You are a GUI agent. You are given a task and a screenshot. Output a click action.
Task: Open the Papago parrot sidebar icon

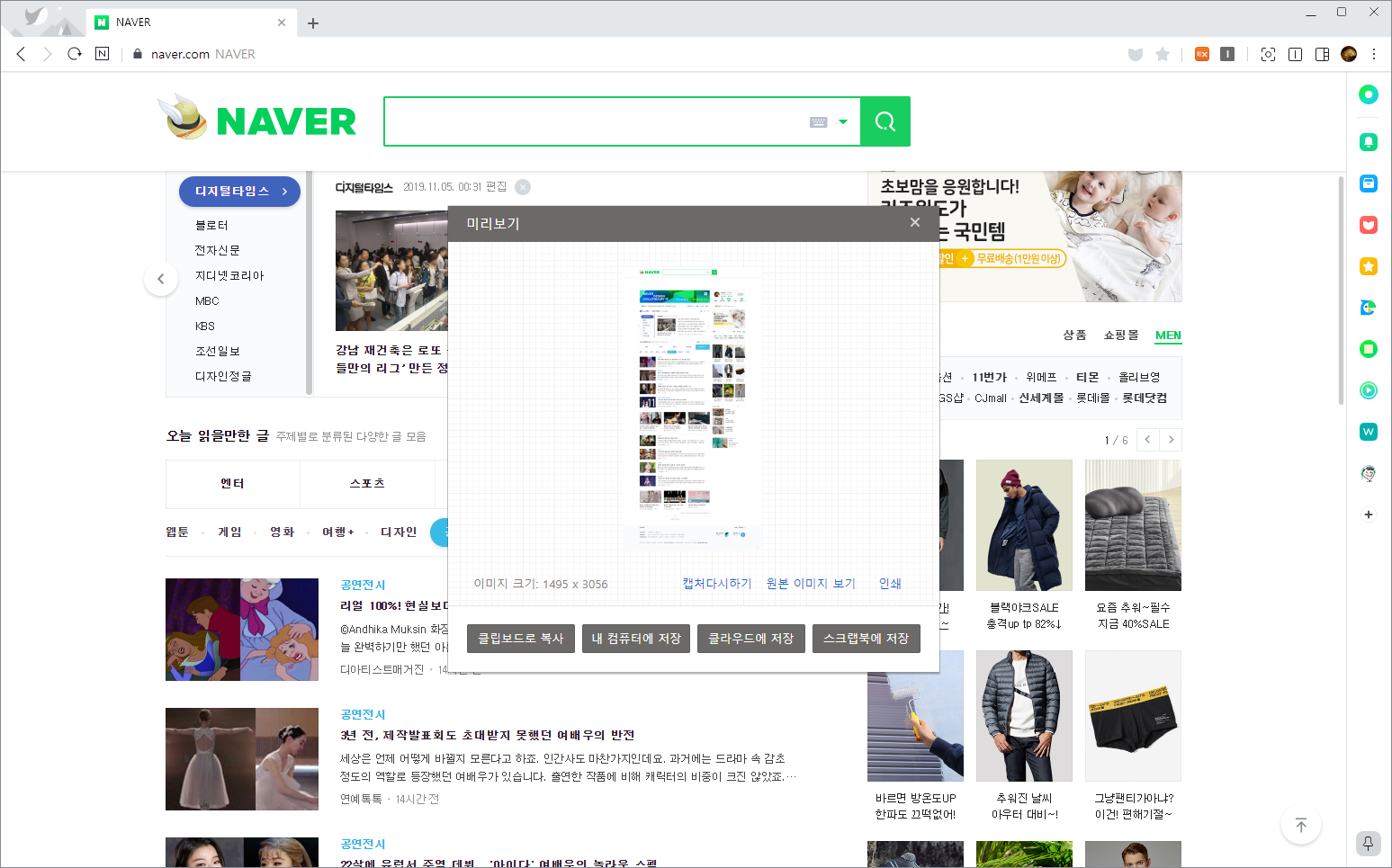(1369, 308)
